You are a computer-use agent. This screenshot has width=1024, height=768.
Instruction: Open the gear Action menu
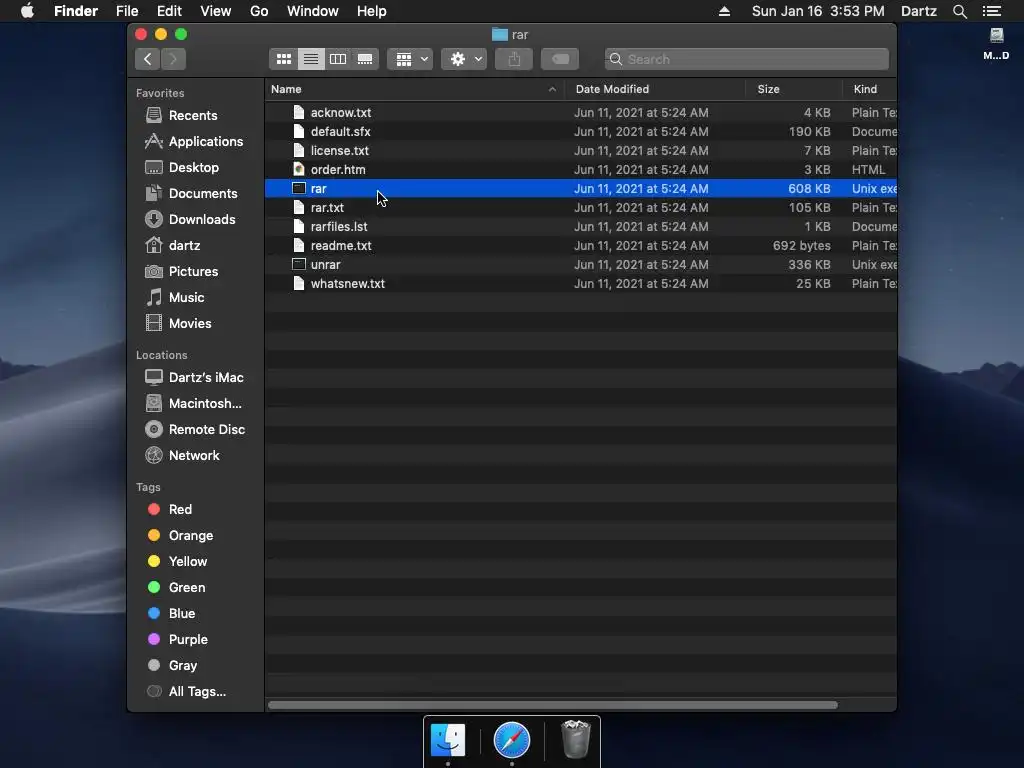pyautogui.click(x=464, y=59)
